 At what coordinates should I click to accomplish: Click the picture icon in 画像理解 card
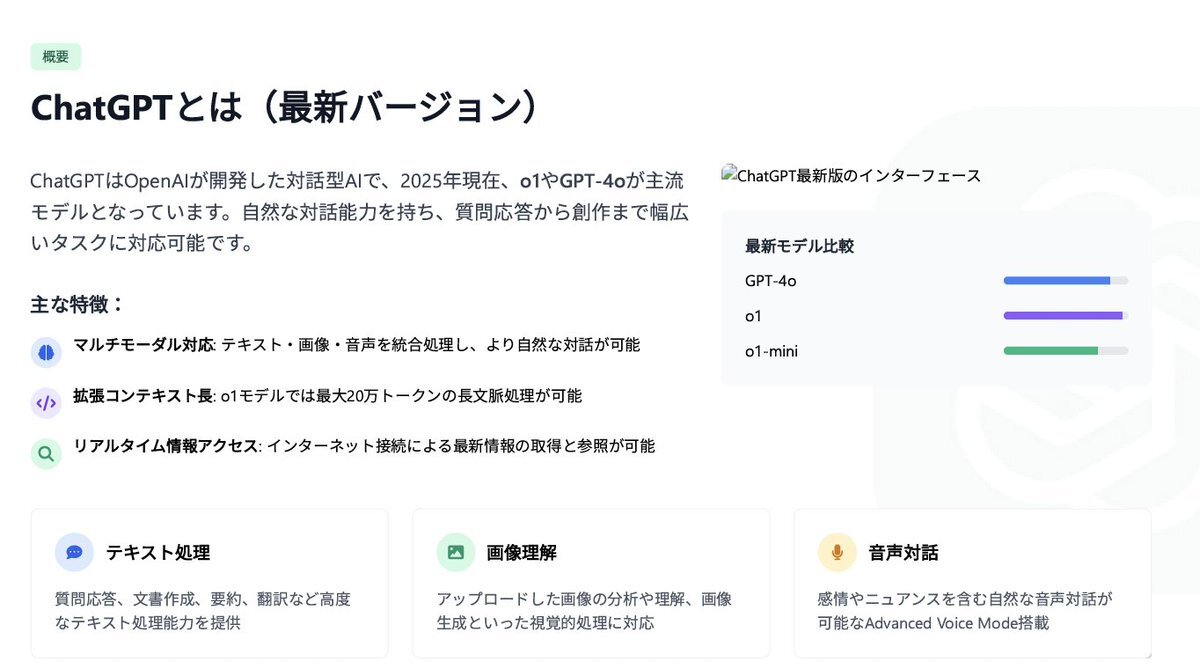[x=456, y=552]
